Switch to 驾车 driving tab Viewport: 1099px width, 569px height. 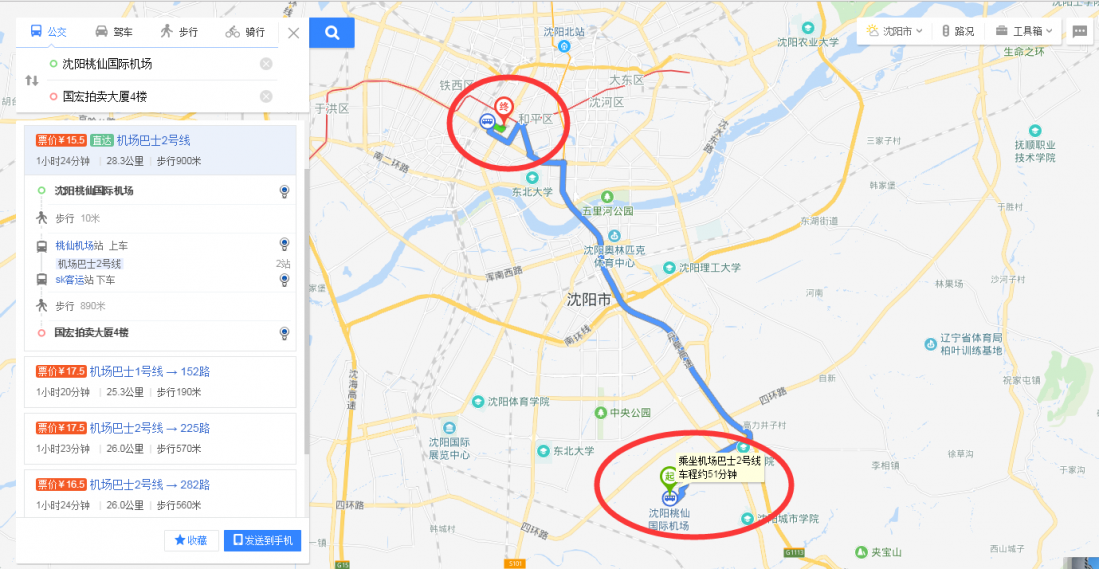click(114, 32)
